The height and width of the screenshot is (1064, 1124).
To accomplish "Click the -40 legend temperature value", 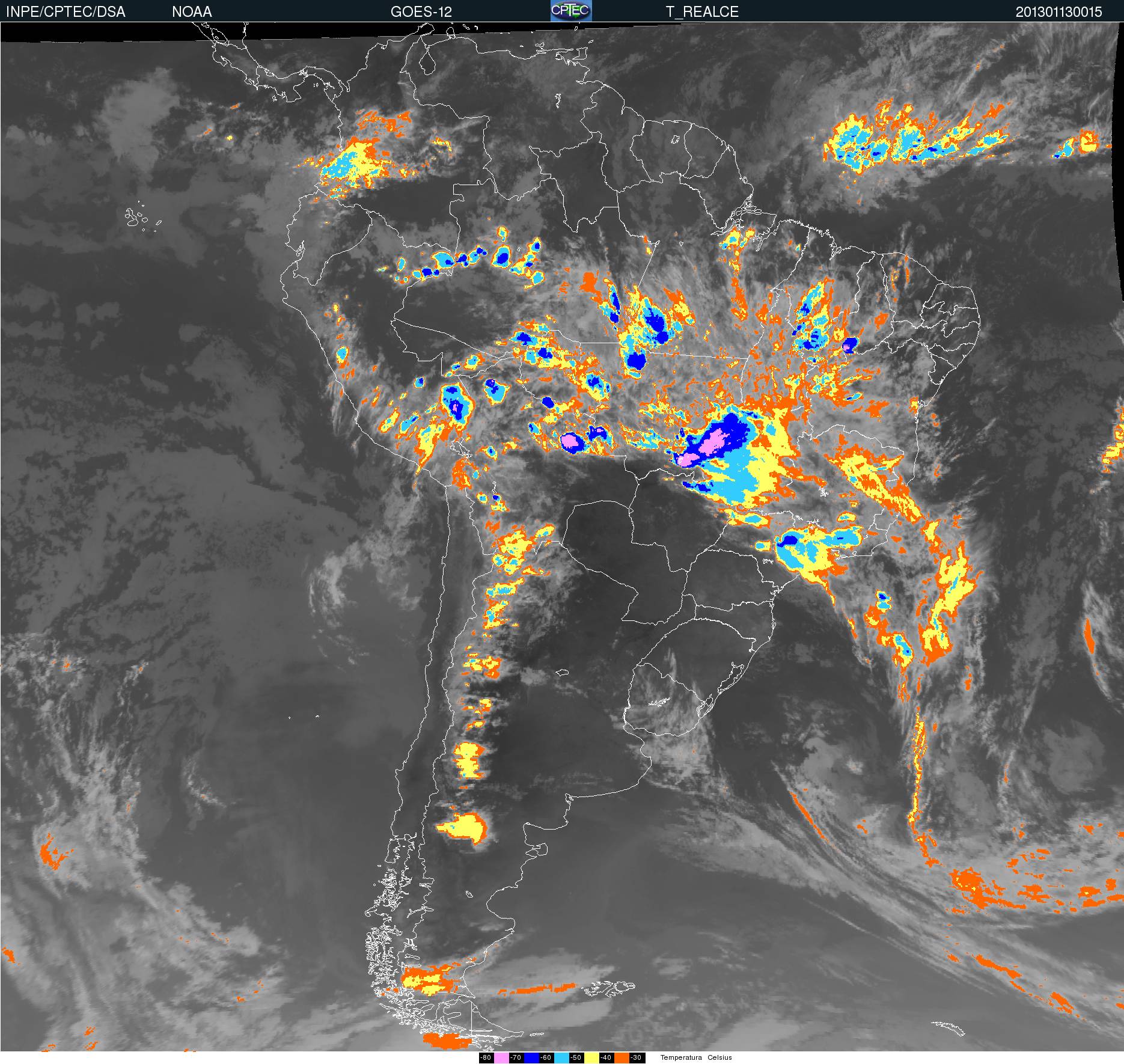I will click(x=606, y=1057).
